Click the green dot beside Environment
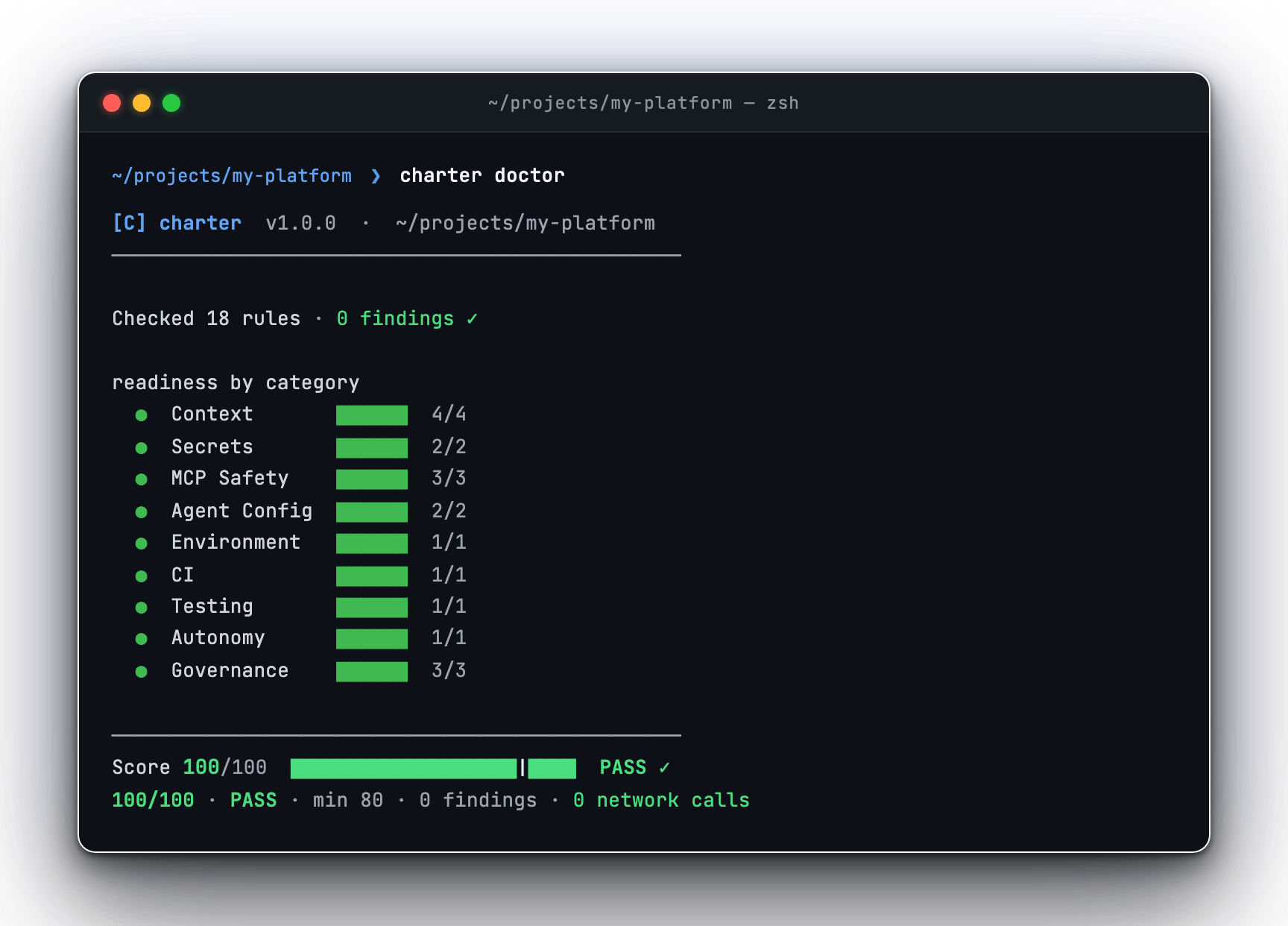Image resolution: width=1288 pixels, height=926 pixels. [141, 544]
